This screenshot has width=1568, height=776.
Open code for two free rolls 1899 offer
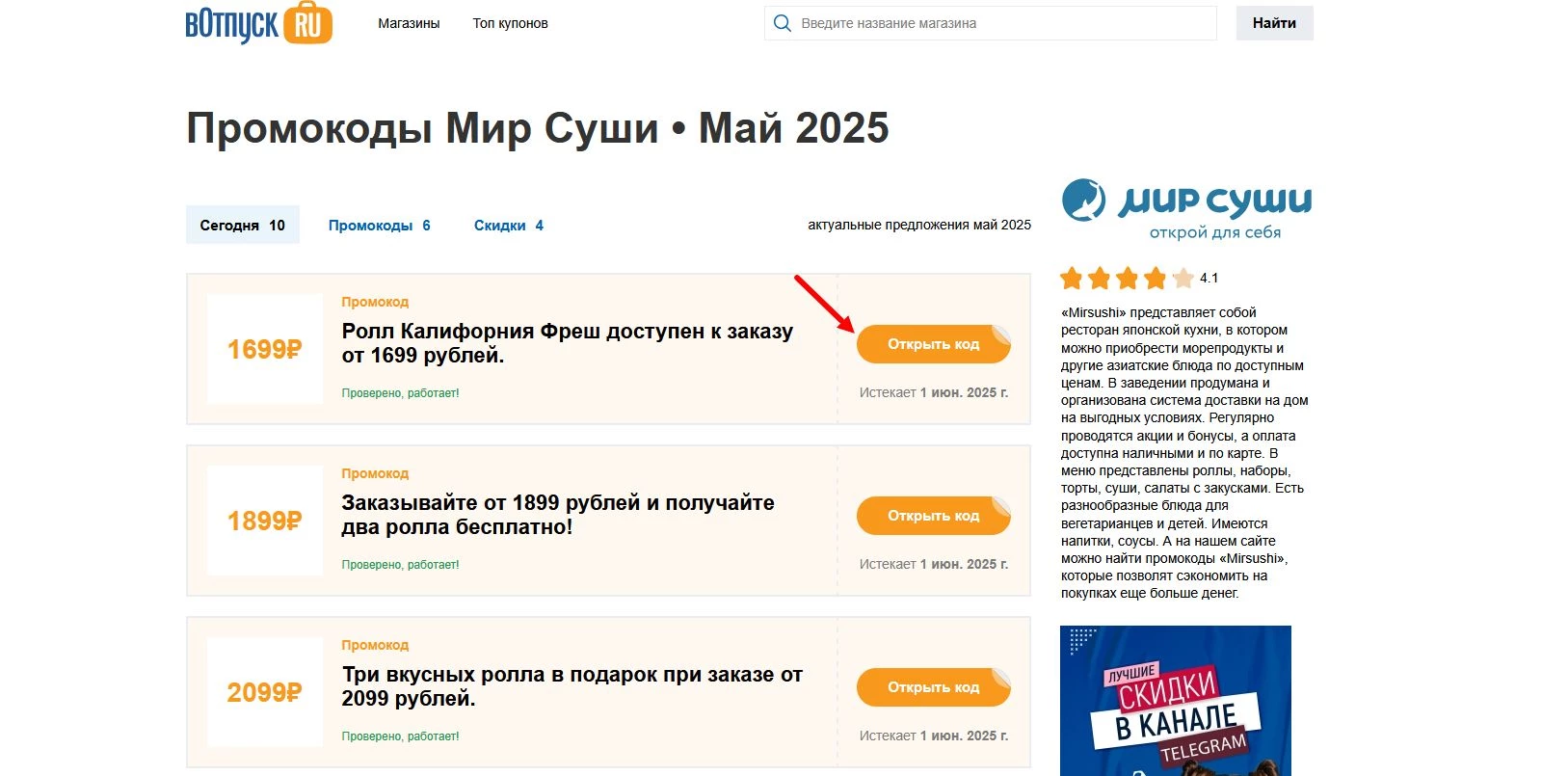[933, 516]
